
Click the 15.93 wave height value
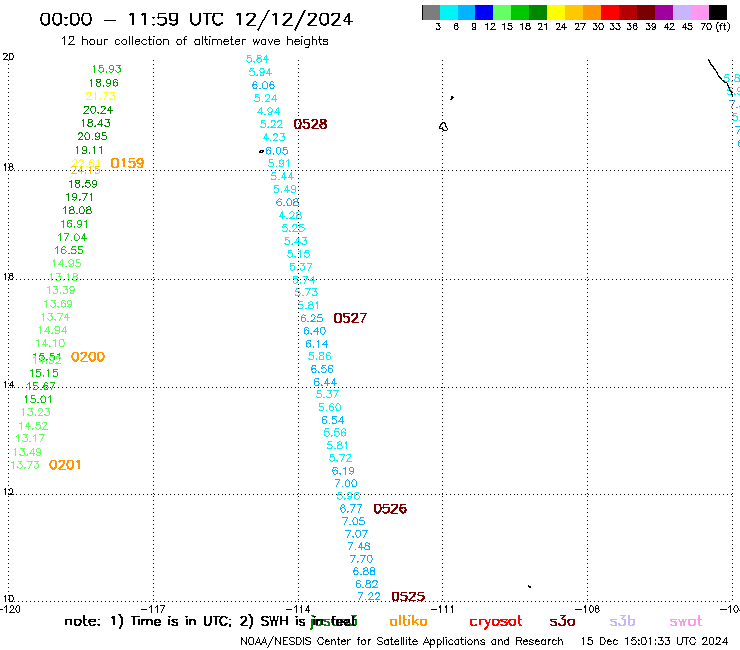[107, 69]
